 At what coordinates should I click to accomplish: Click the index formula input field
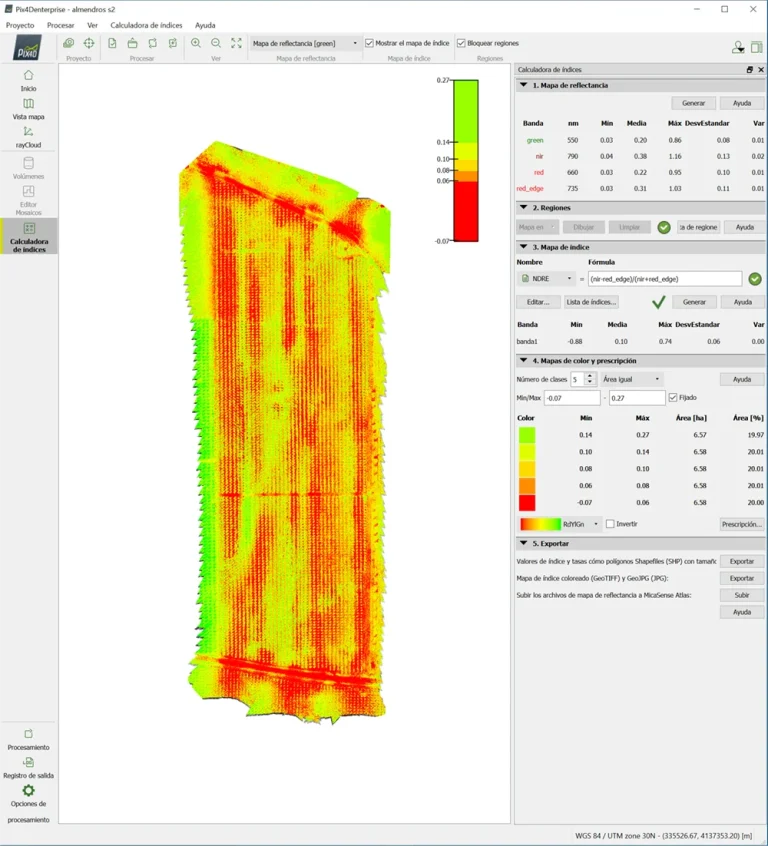(665, 279)
